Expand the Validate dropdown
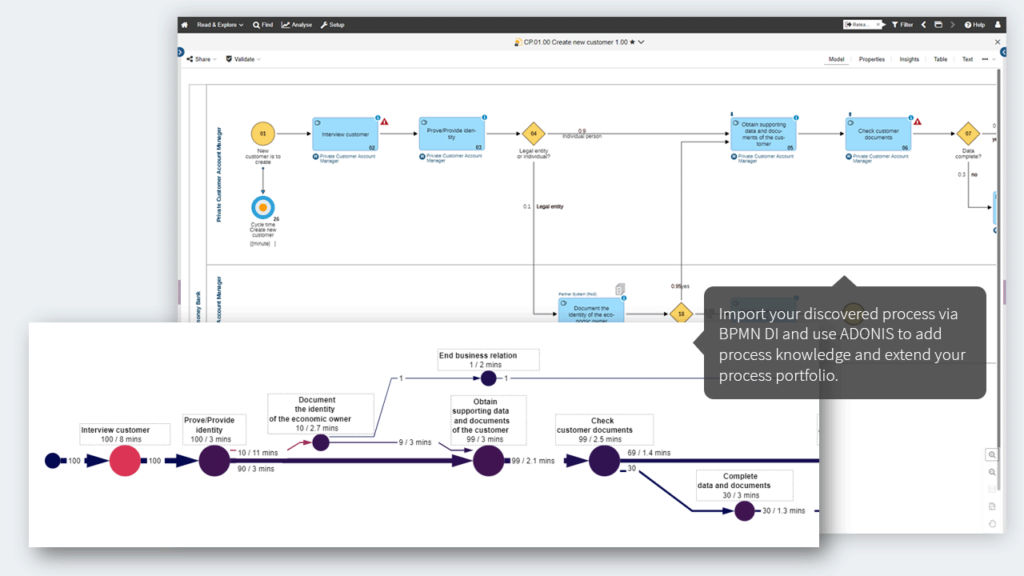Viewport: 1024px width, 576px height. [x=243, y=59]
